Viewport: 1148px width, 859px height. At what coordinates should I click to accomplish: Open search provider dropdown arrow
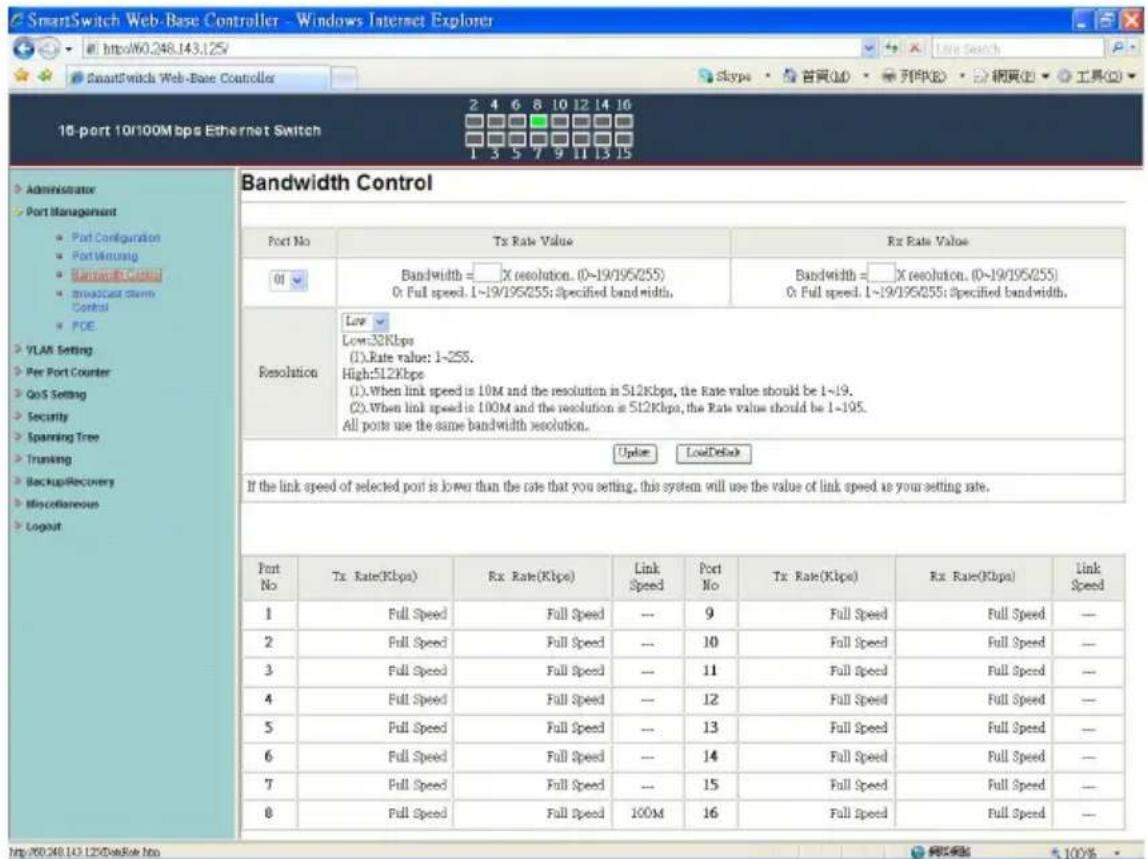tap(1132, 48)
